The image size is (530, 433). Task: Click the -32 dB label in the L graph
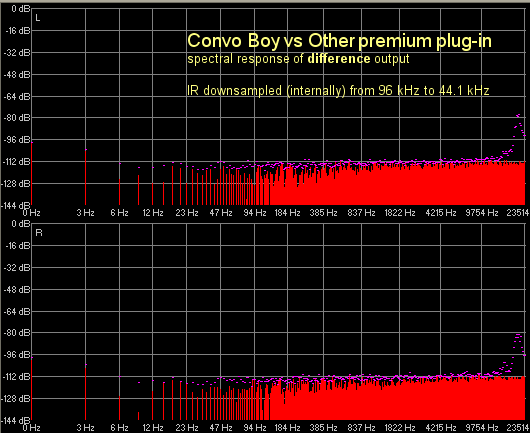(x=18, y=53)
